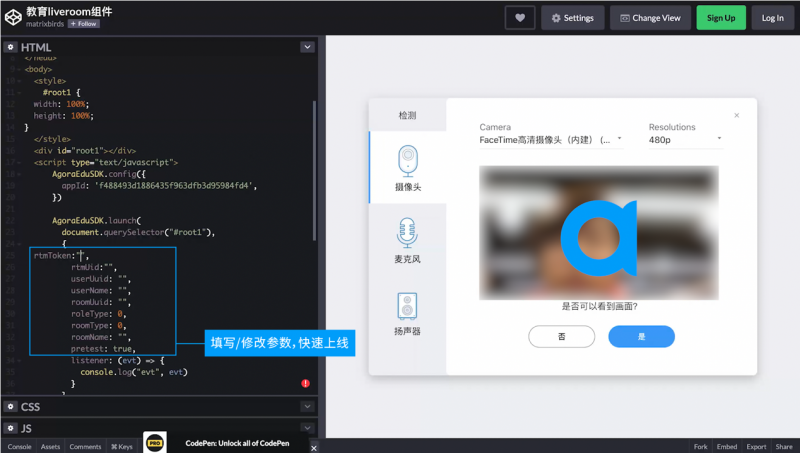
Task: Open the Camera device dropdown
Action: (550, 140)
